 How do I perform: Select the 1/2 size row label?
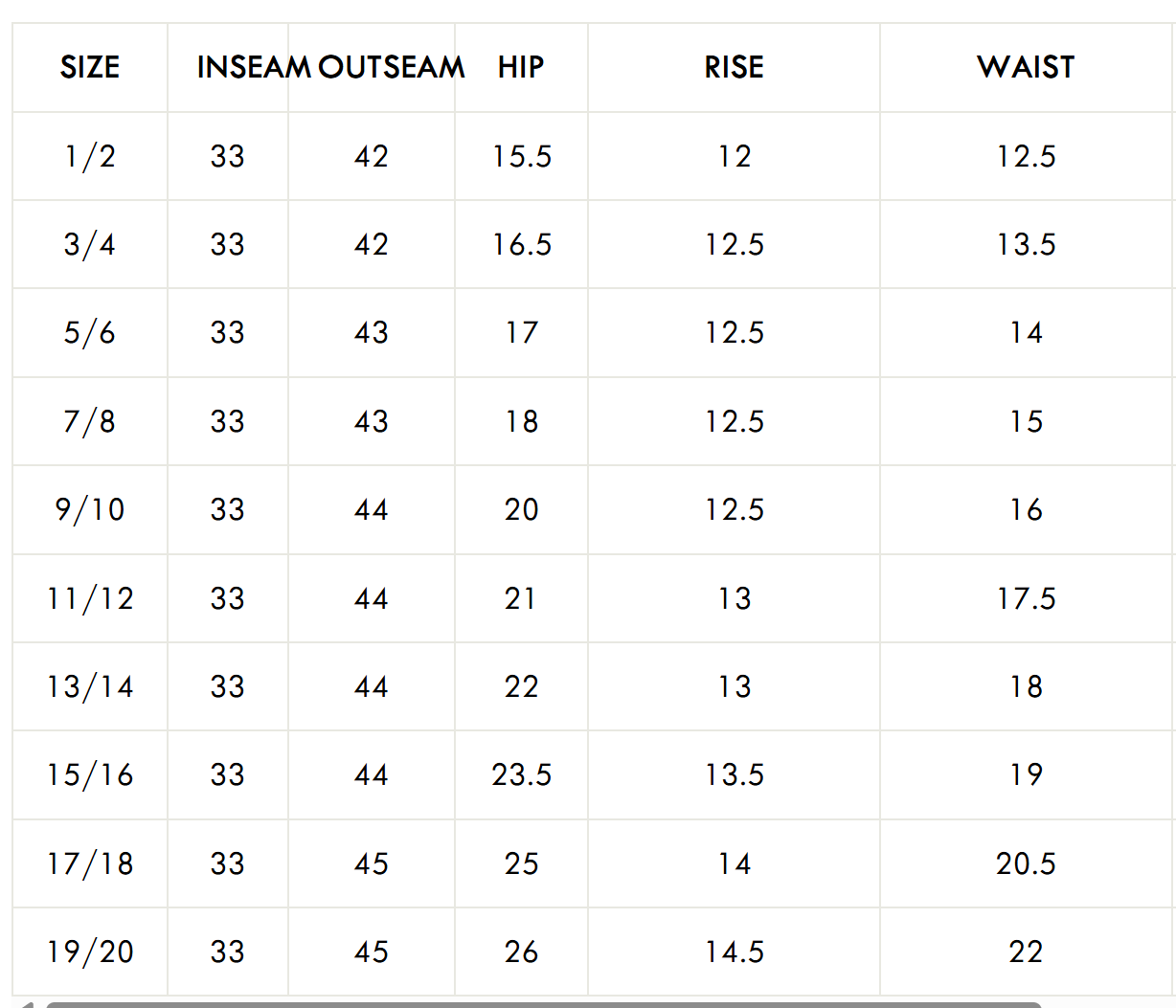coord(90,156)
